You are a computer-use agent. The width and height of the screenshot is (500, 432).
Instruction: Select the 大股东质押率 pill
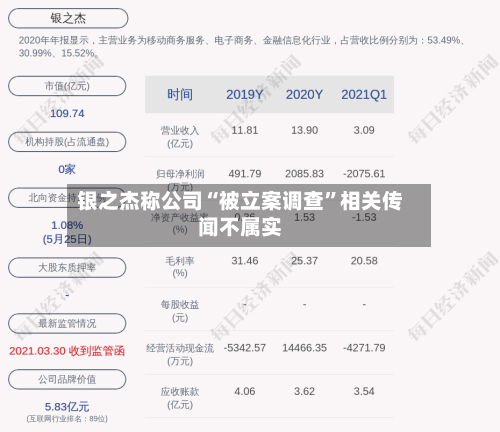point(67,267)
